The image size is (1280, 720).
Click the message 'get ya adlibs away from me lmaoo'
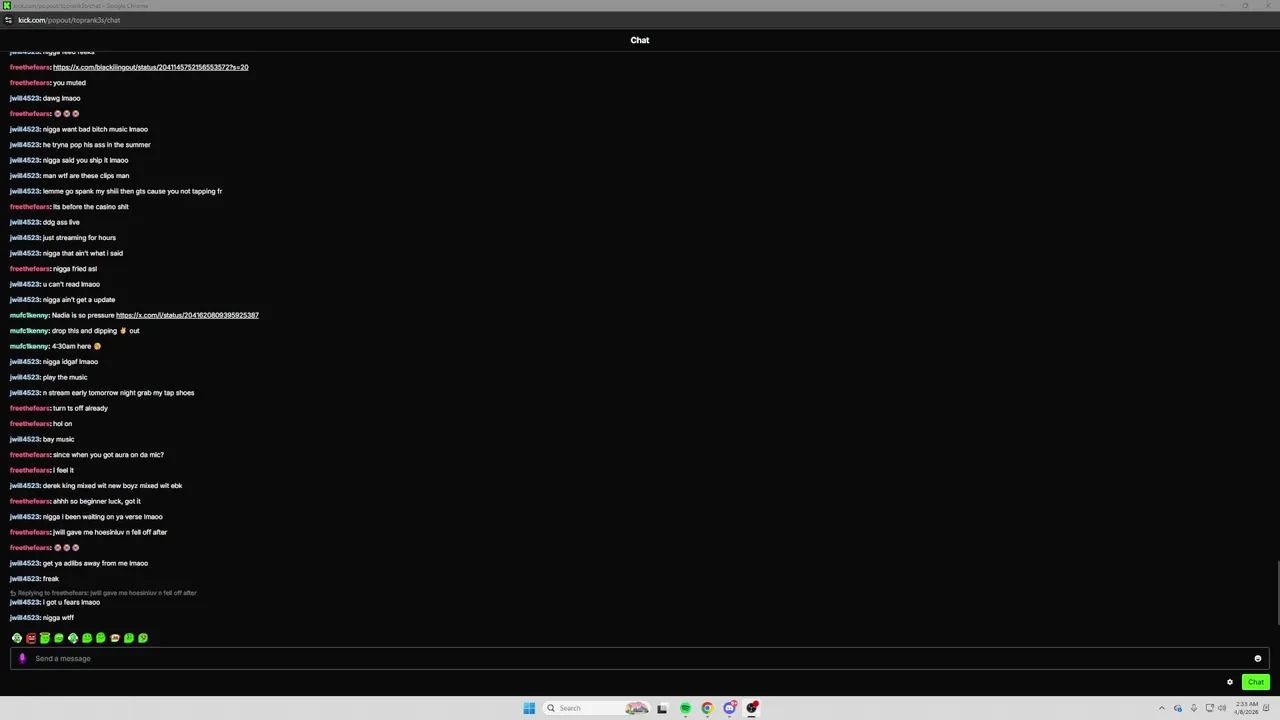95,563
